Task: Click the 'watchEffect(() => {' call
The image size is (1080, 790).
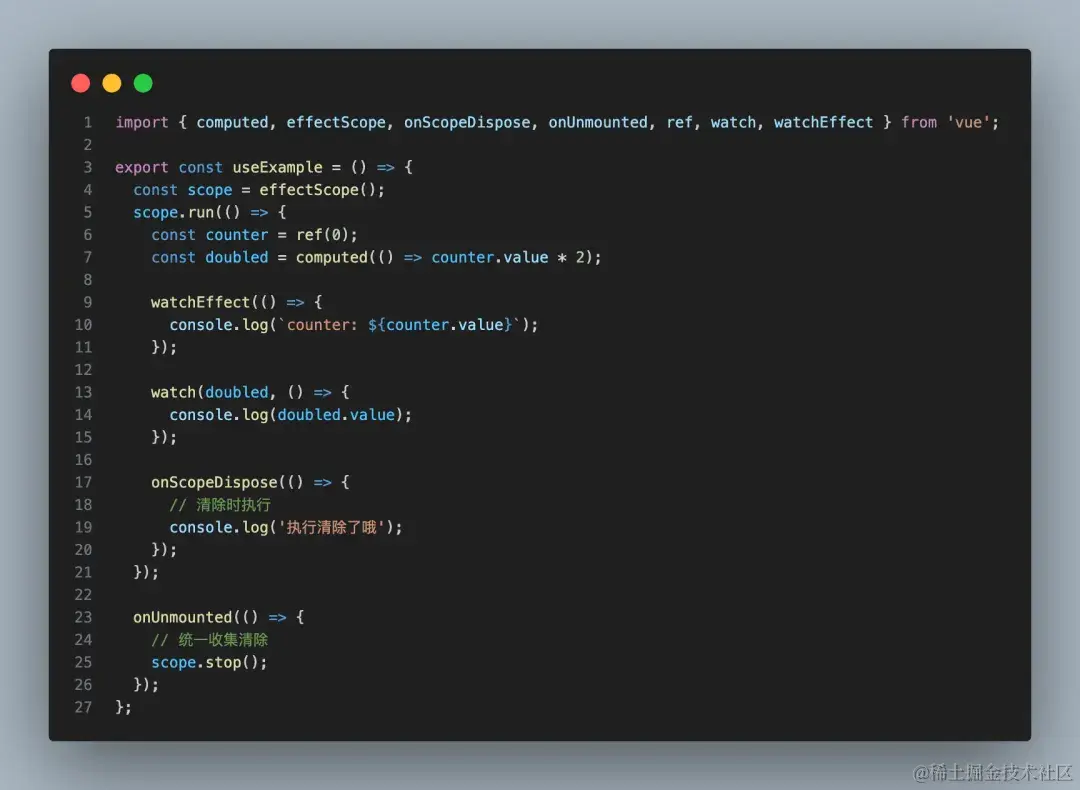Action: pyautogui.click(x=237, y=302)
